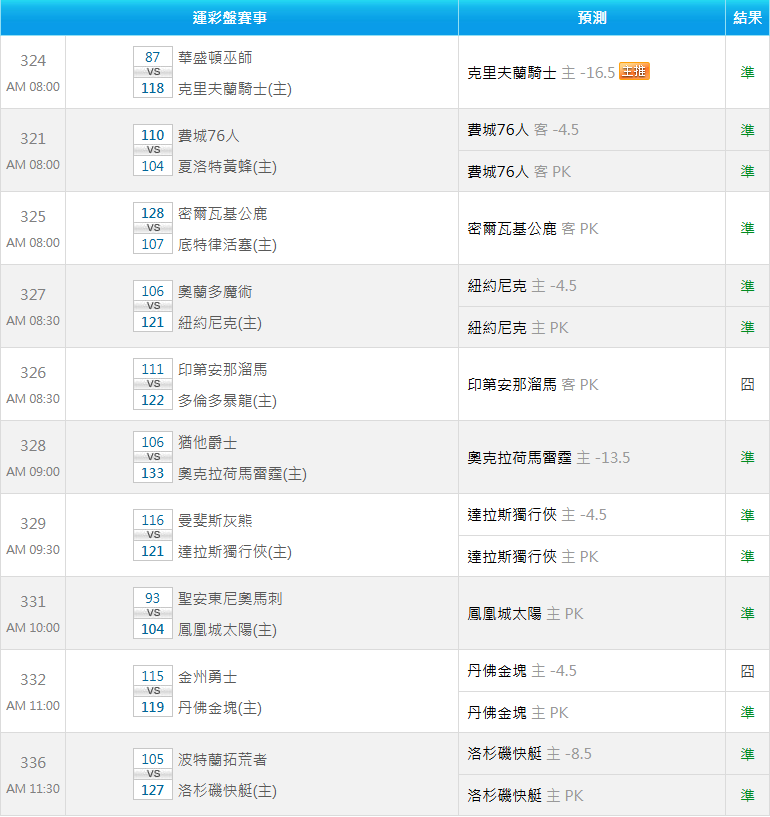Click prediction 克里夫蘭騎士 主 -16.5
Viewport: 770px width, 817px height.
541,72
